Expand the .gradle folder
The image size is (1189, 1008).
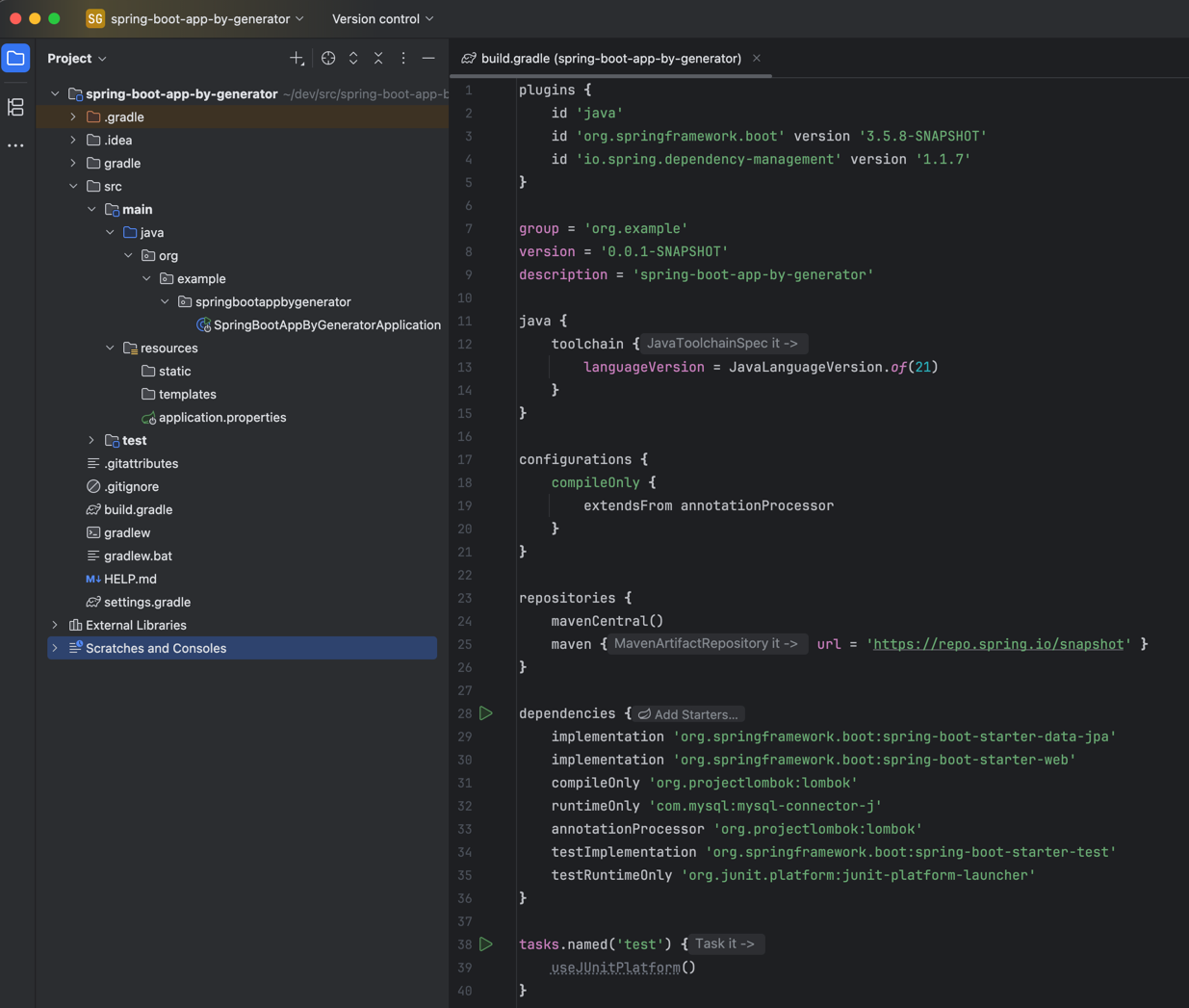coord(73,116)
